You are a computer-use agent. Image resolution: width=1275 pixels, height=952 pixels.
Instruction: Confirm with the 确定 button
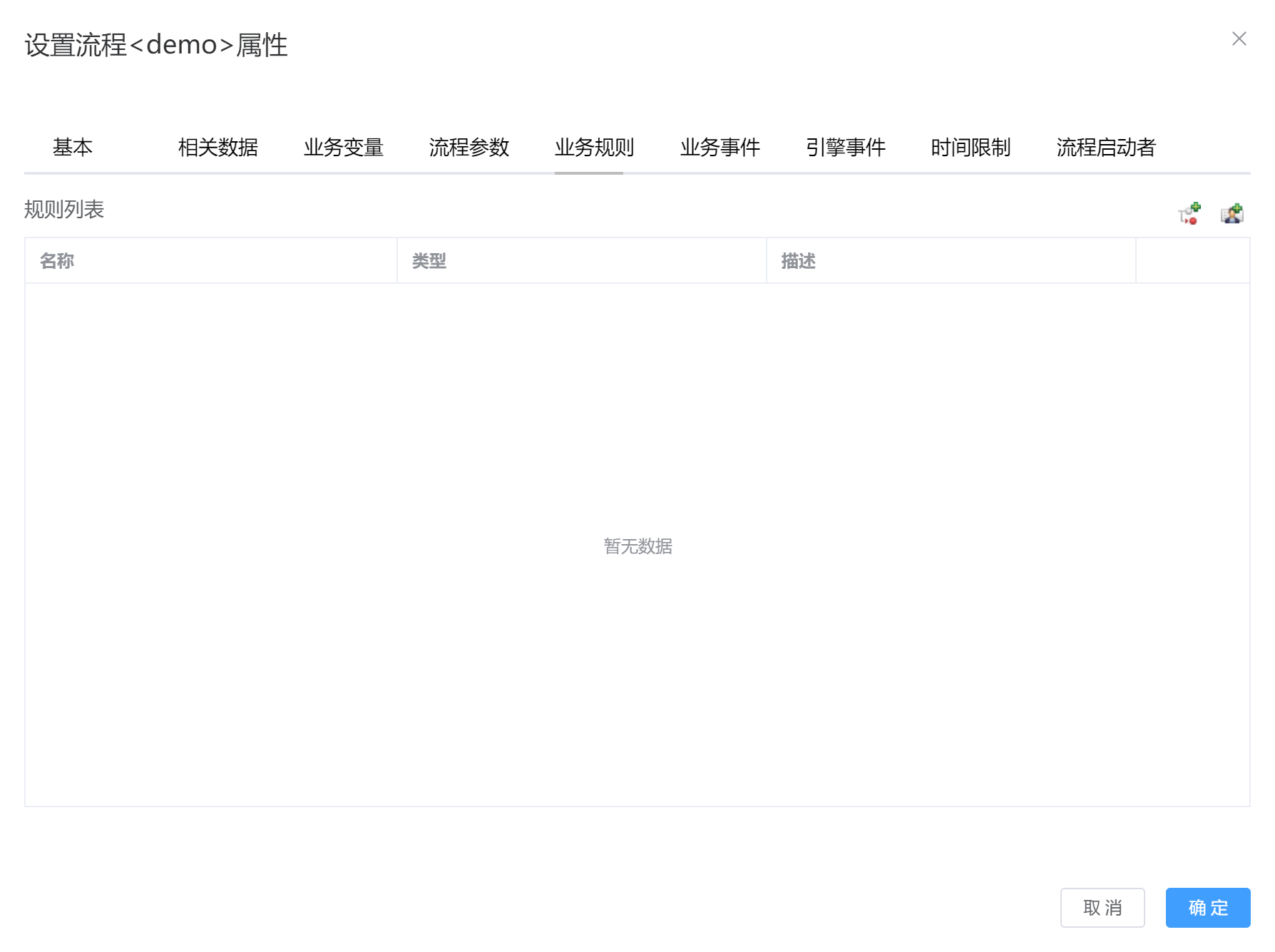1208,908
